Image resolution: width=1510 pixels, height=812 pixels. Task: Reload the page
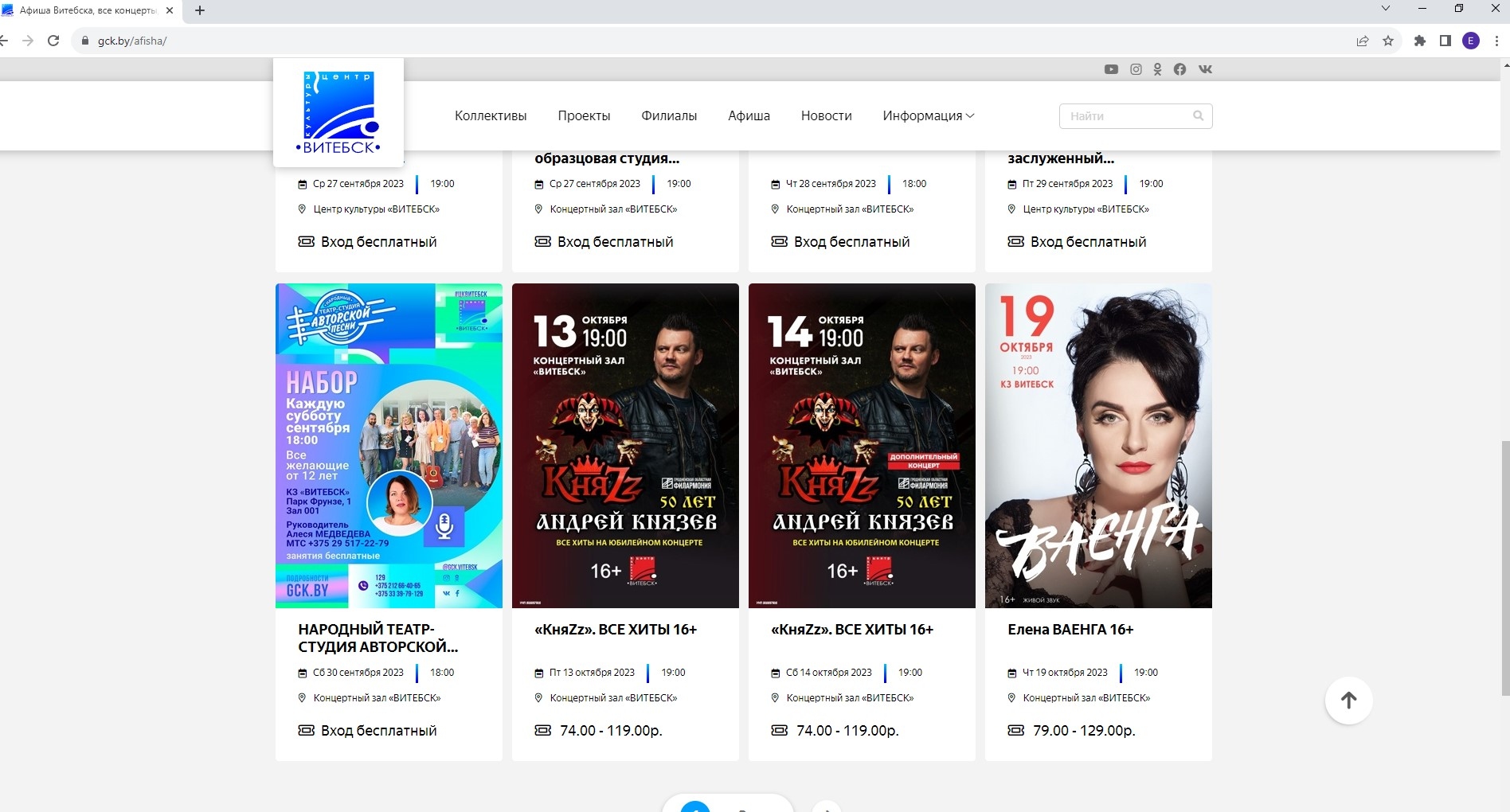coord(53,41)
